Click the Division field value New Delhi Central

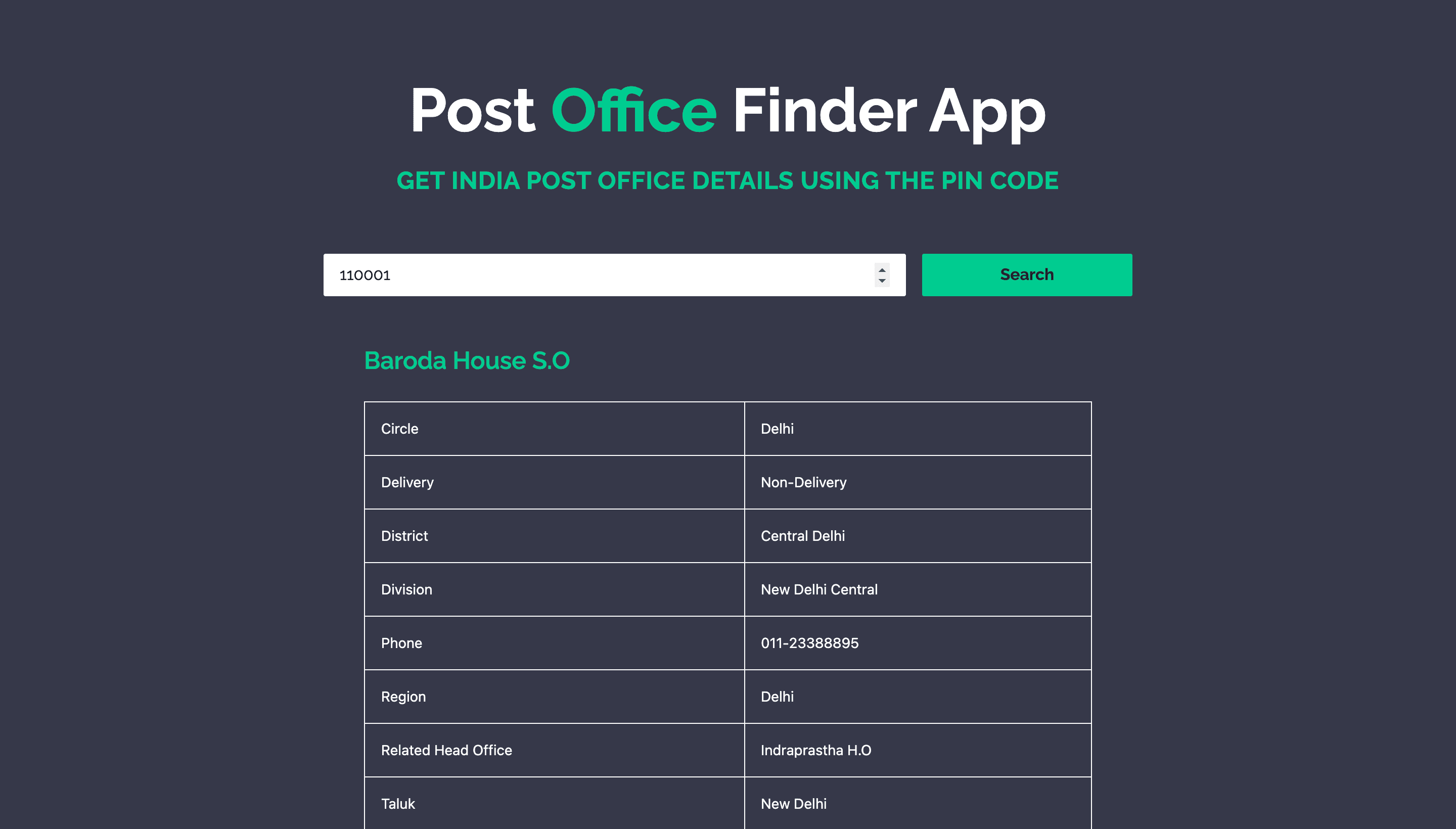click(x=819, y=589)
